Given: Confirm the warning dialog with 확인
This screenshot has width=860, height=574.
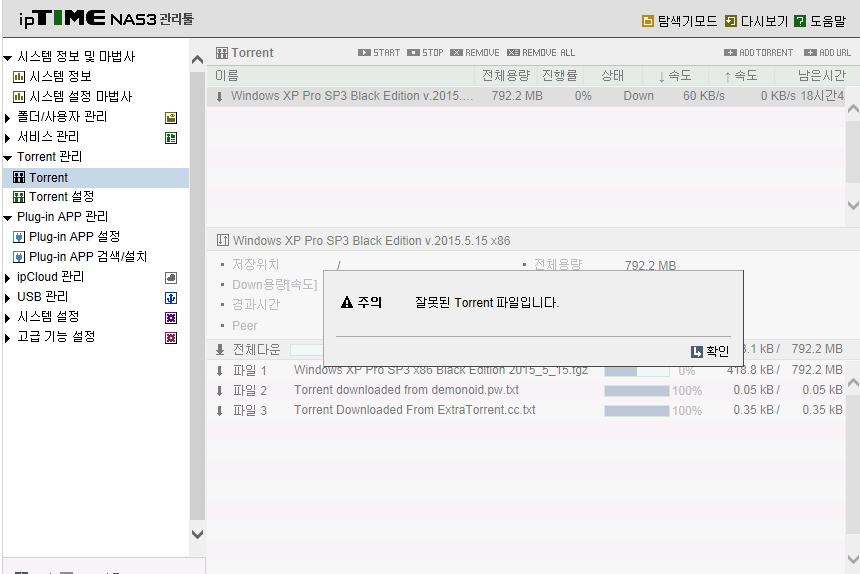Looking at the screenshot, I should [710, 351].
